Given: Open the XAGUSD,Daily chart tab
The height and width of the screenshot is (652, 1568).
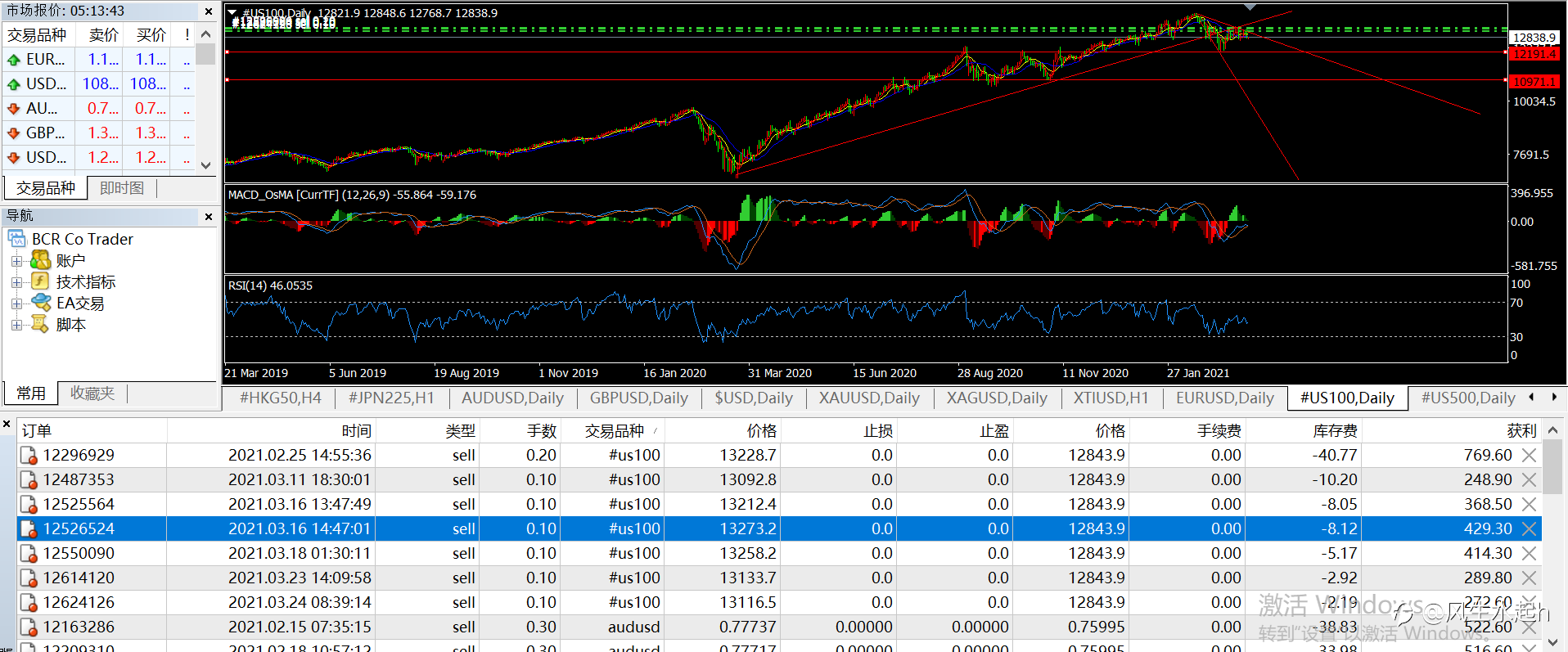Looking at the screenshot, I should (997, 398).
